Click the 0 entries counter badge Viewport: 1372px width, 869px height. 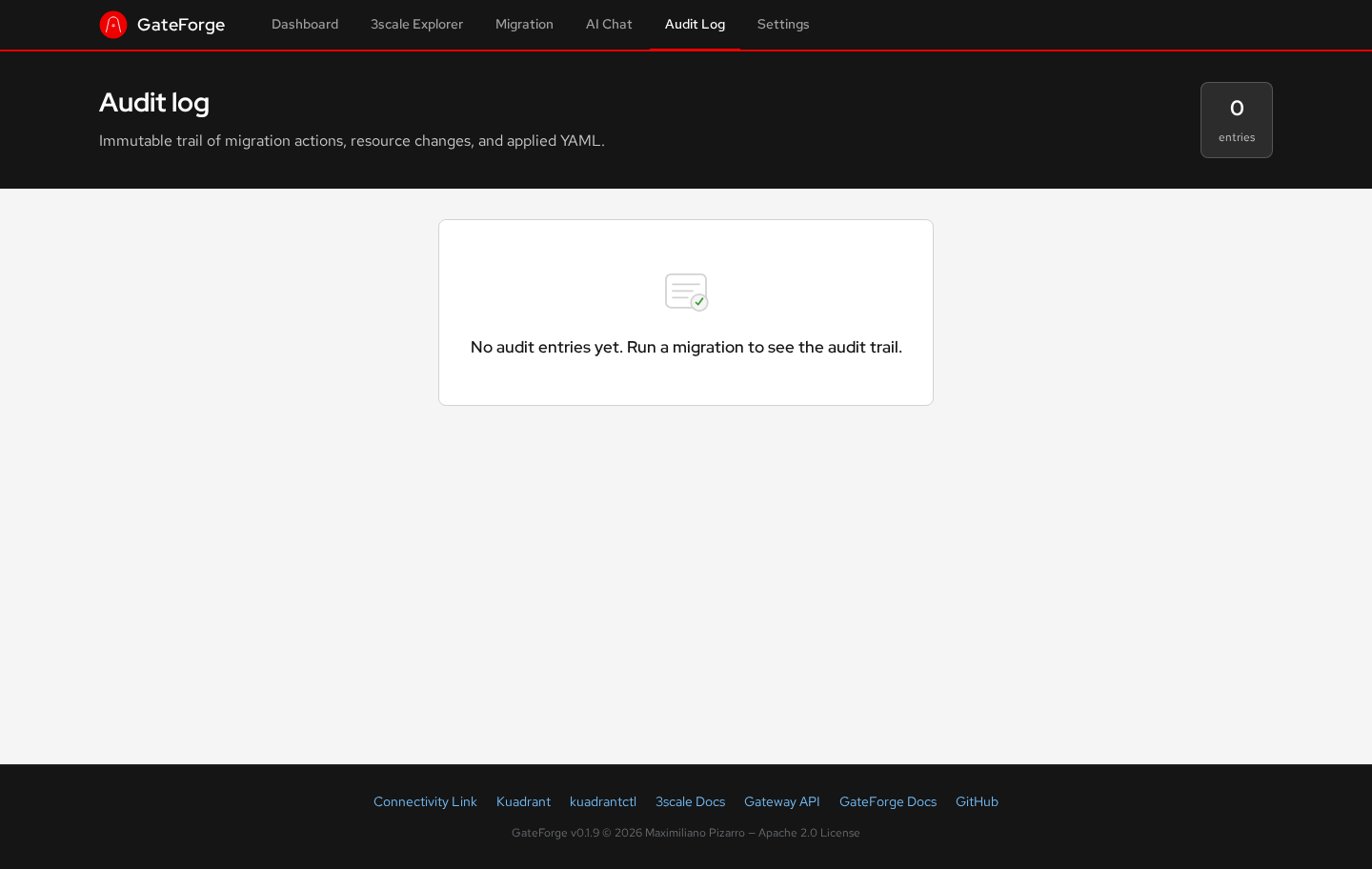click(1237, 120)
